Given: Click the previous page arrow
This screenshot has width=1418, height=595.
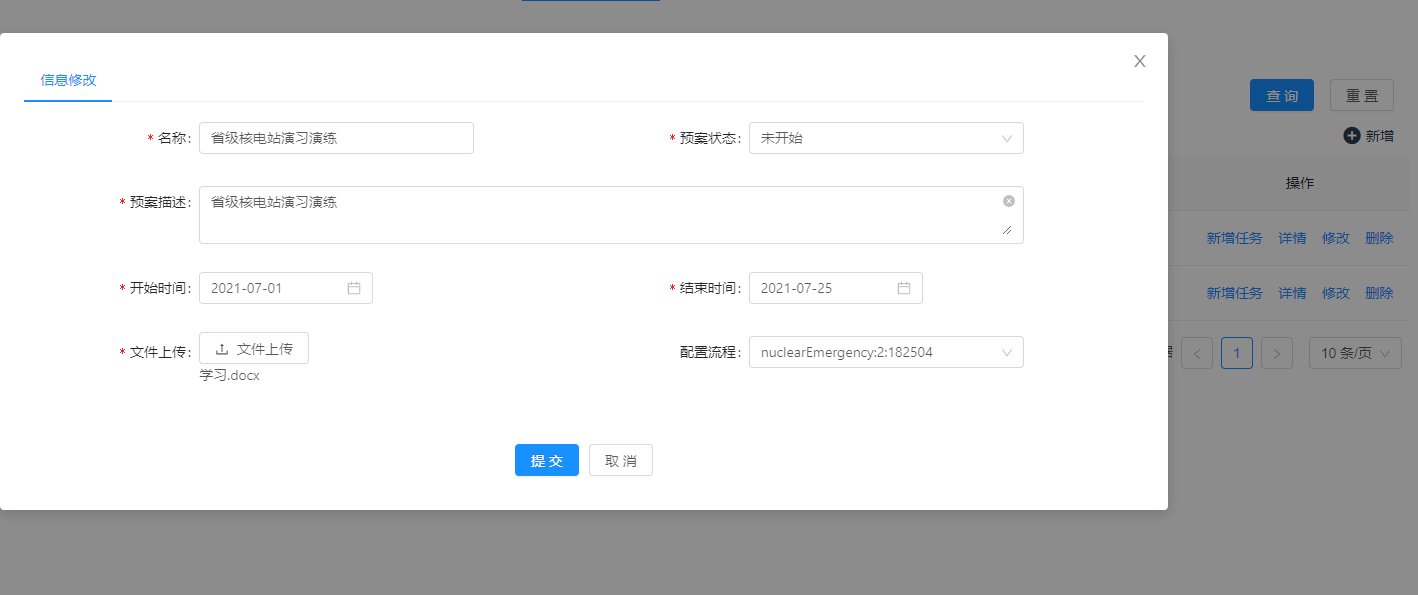Looking at the screenshot, I should point(1197,353).
